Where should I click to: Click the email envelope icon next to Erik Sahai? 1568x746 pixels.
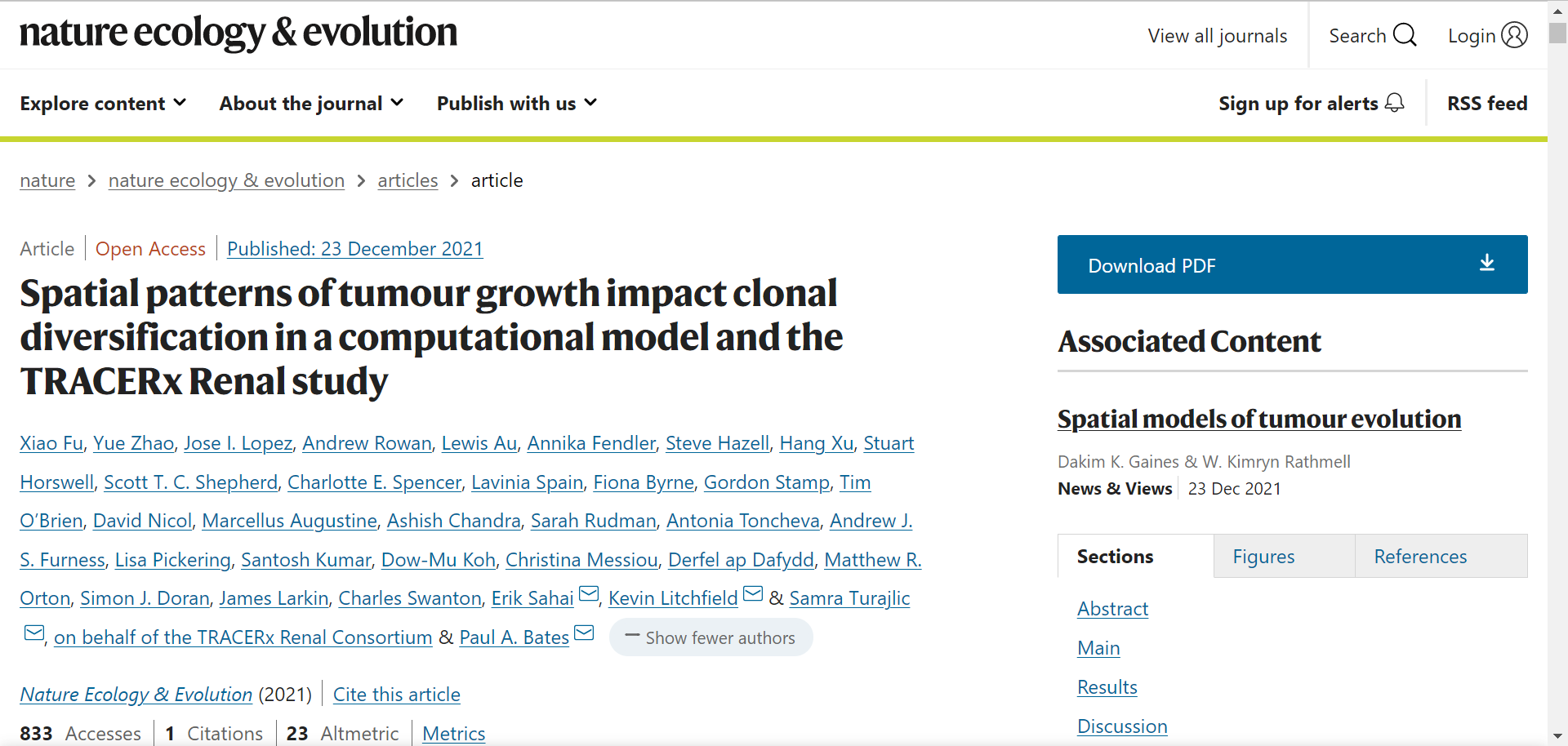[589, 594]
